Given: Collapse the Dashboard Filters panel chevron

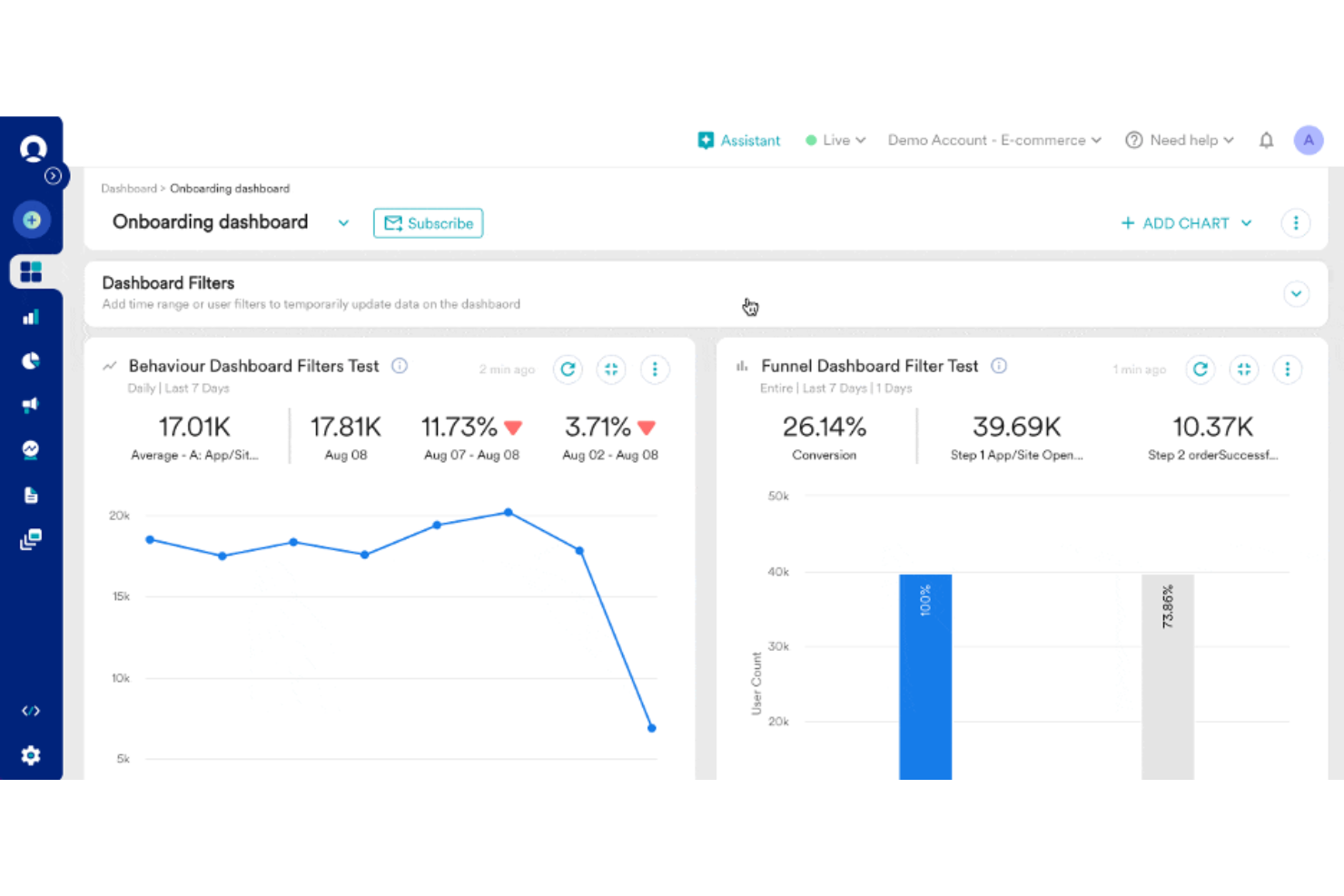Looking at the screenshot, I should pos(1296,294).
